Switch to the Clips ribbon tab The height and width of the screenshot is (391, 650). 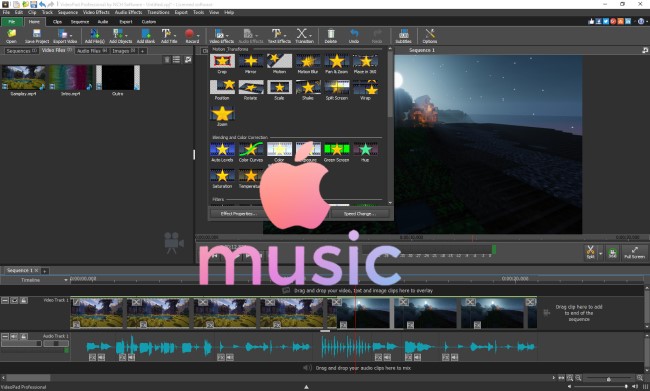pyautogui.click(x=57, y=22)
